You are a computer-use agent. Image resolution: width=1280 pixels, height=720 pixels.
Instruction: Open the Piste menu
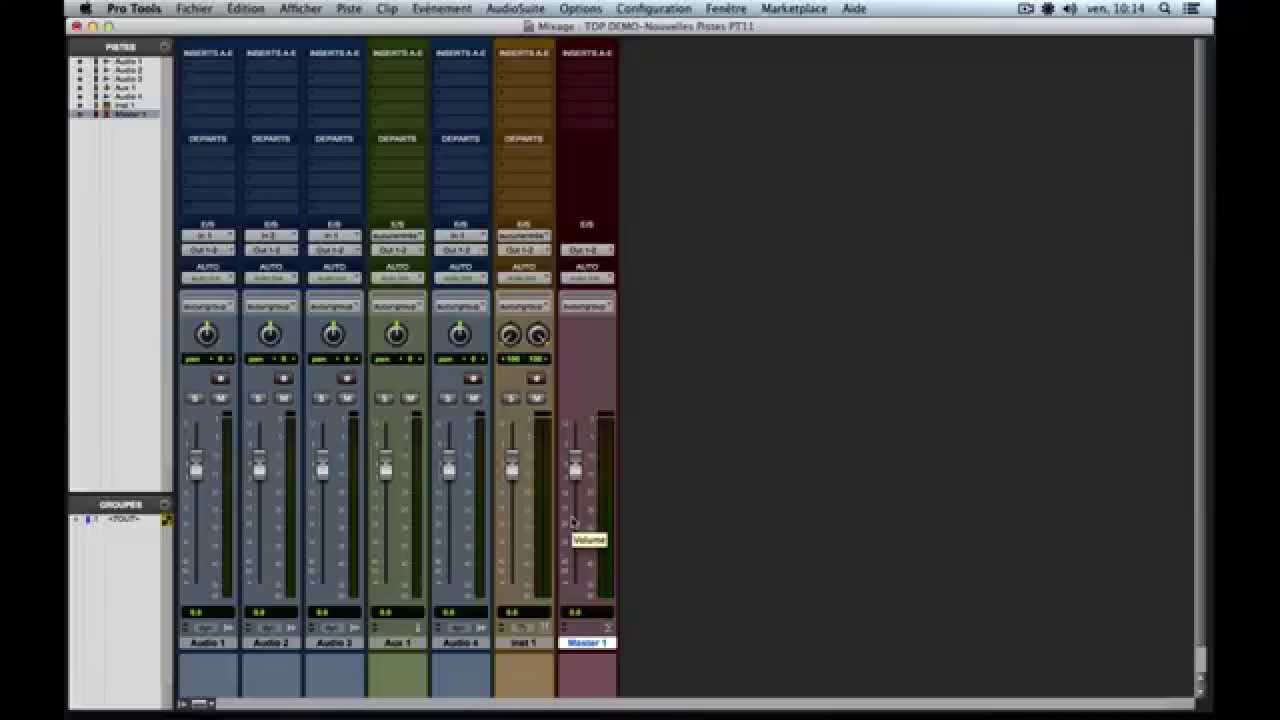click(x=349, y=8)
